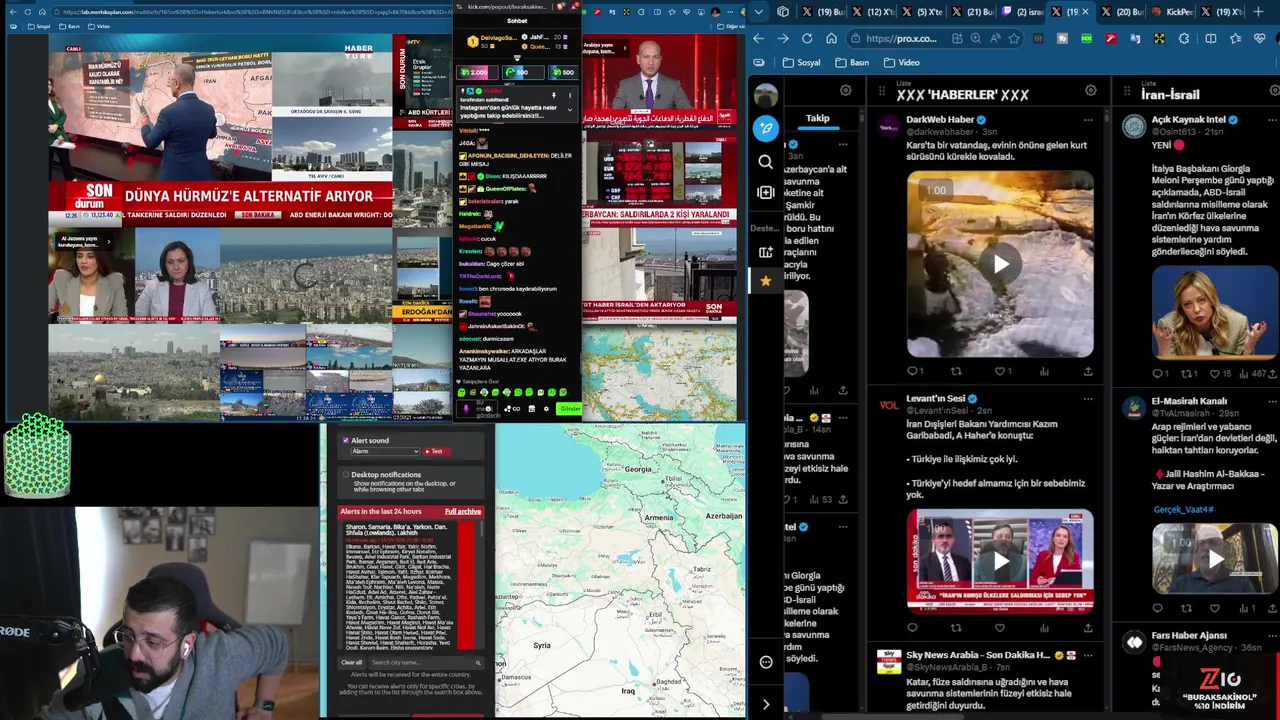Reply to the DarkWeb Haber post
The width and height of the screenshot is (1280, 720).
pyautogui.click(x=913, y=372)
